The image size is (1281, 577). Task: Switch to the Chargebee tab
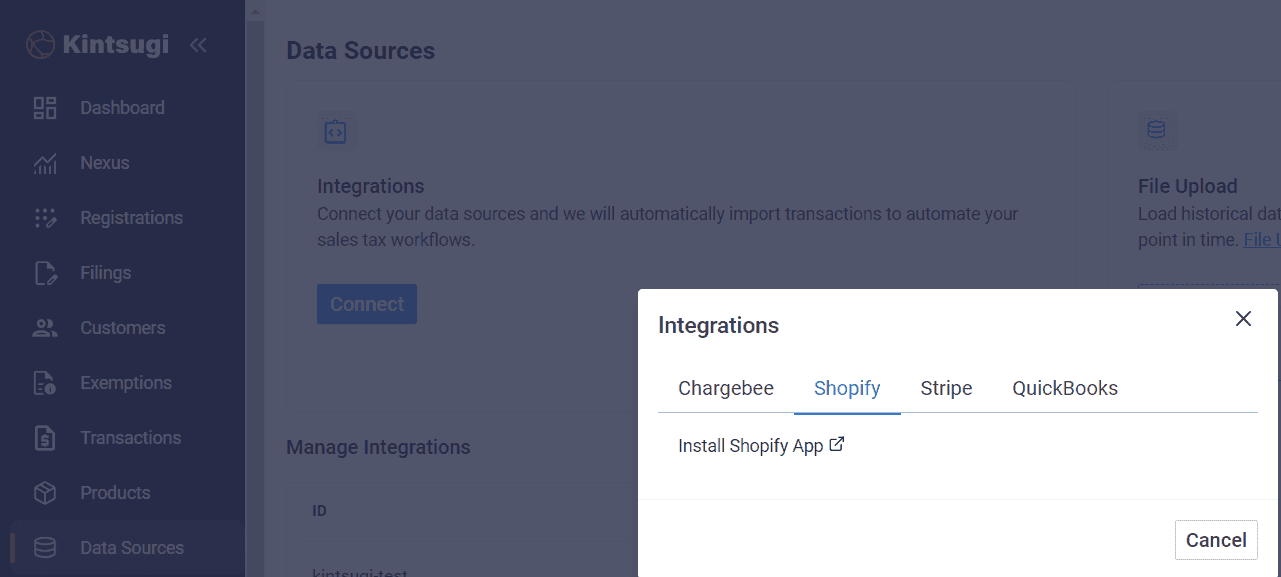tap(726, 388)
